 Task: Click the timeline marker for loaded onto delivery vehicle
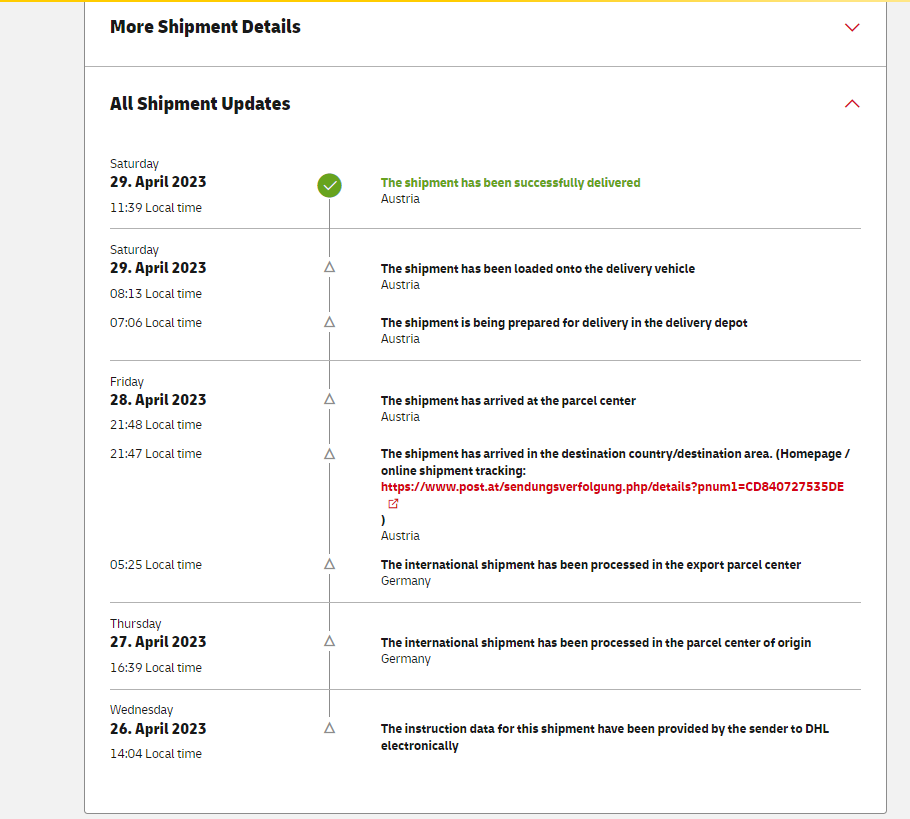(x=329, y=267)
